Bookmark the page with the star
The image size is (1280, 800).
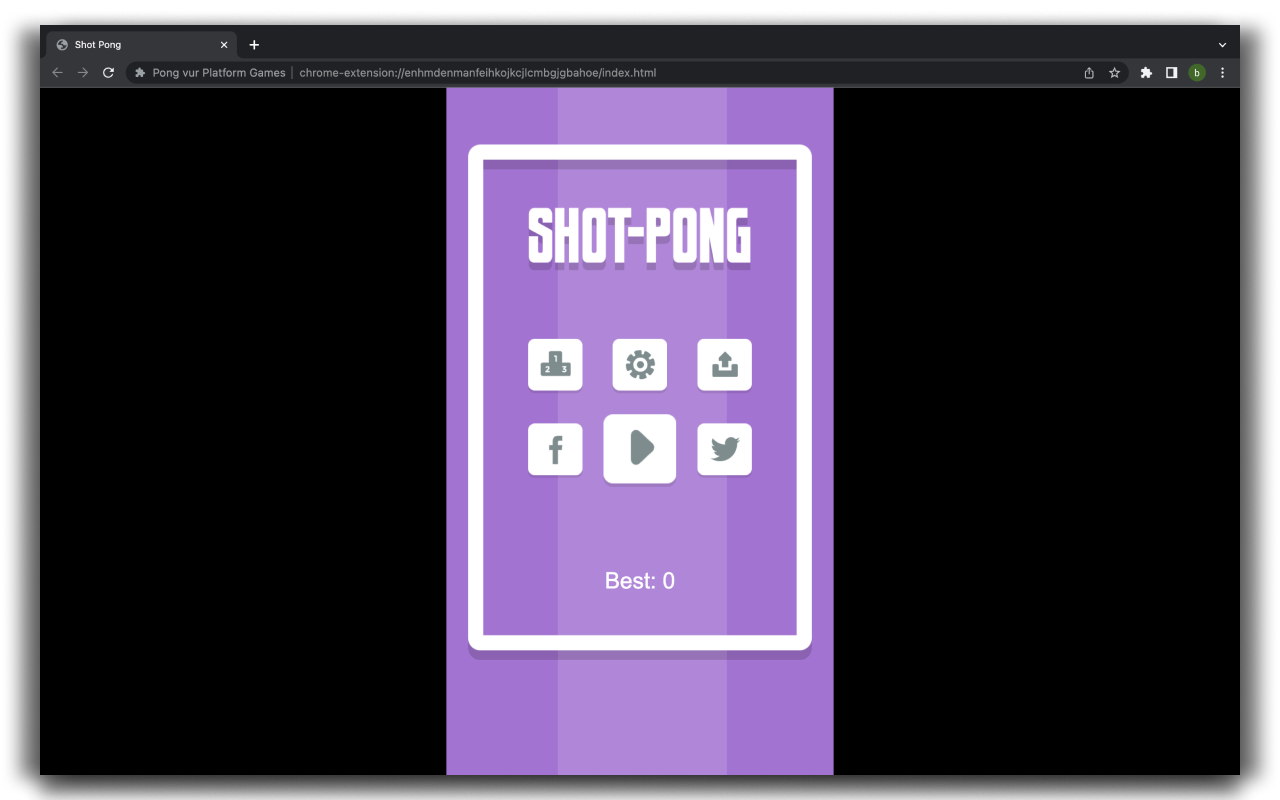point(1114,72)
